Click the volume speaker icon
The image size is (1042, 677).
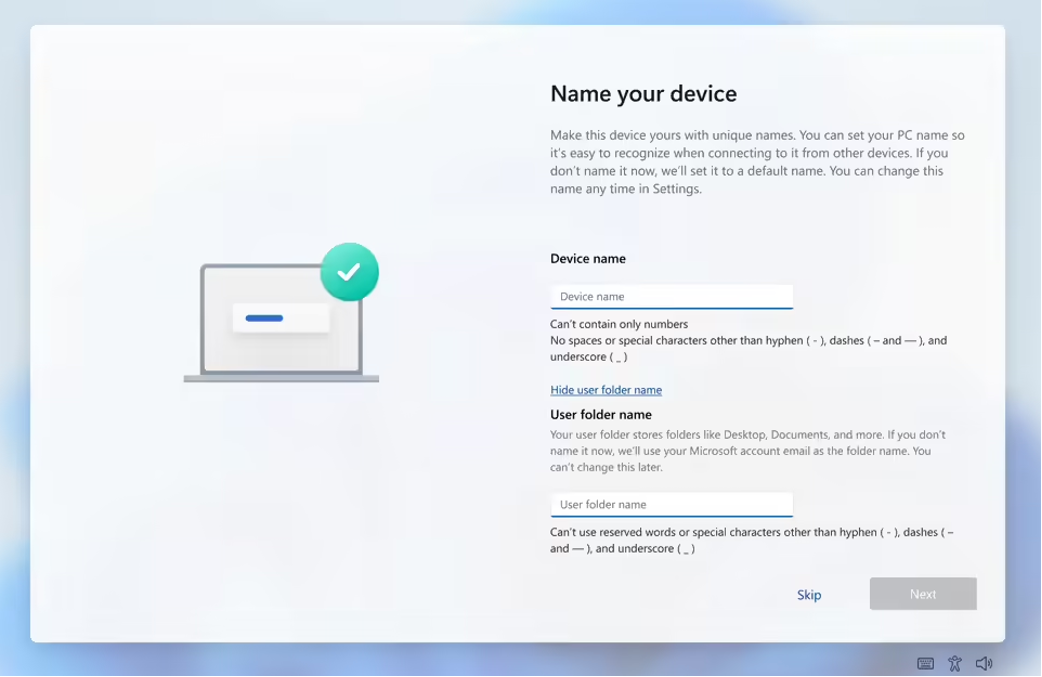[984, 663]
